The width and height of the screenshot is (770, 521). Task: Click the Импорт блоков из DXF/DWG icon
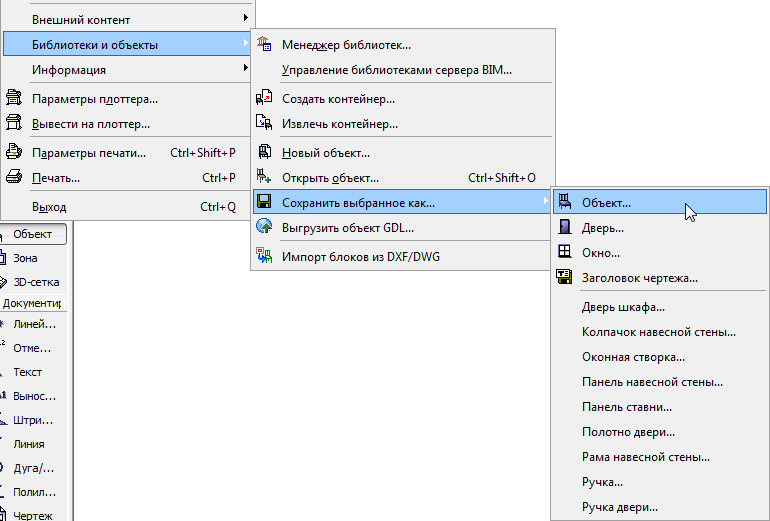[264, 256]
